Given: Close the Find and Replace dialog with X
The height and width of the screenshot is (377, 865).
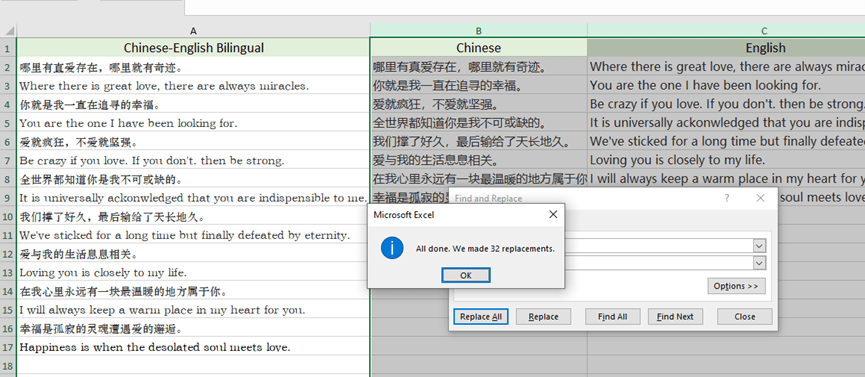Looking at the screenshot, I should click(760, 198).
